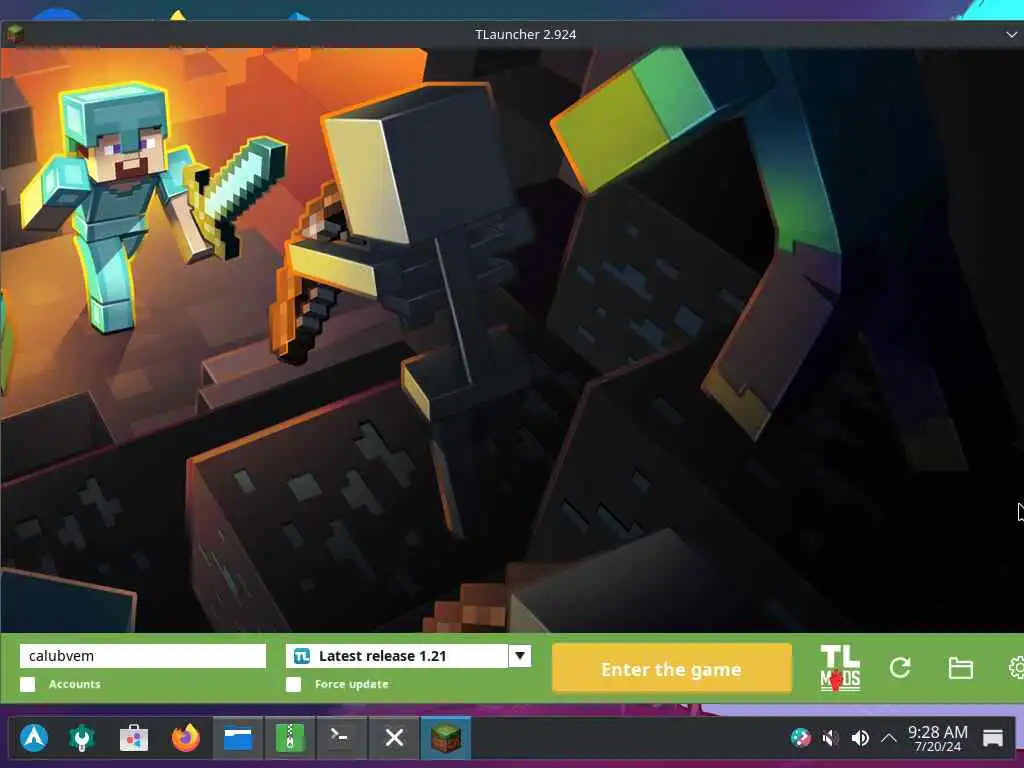Click the refresh versions icon
1024x768 pixels.
coord(900,667)
